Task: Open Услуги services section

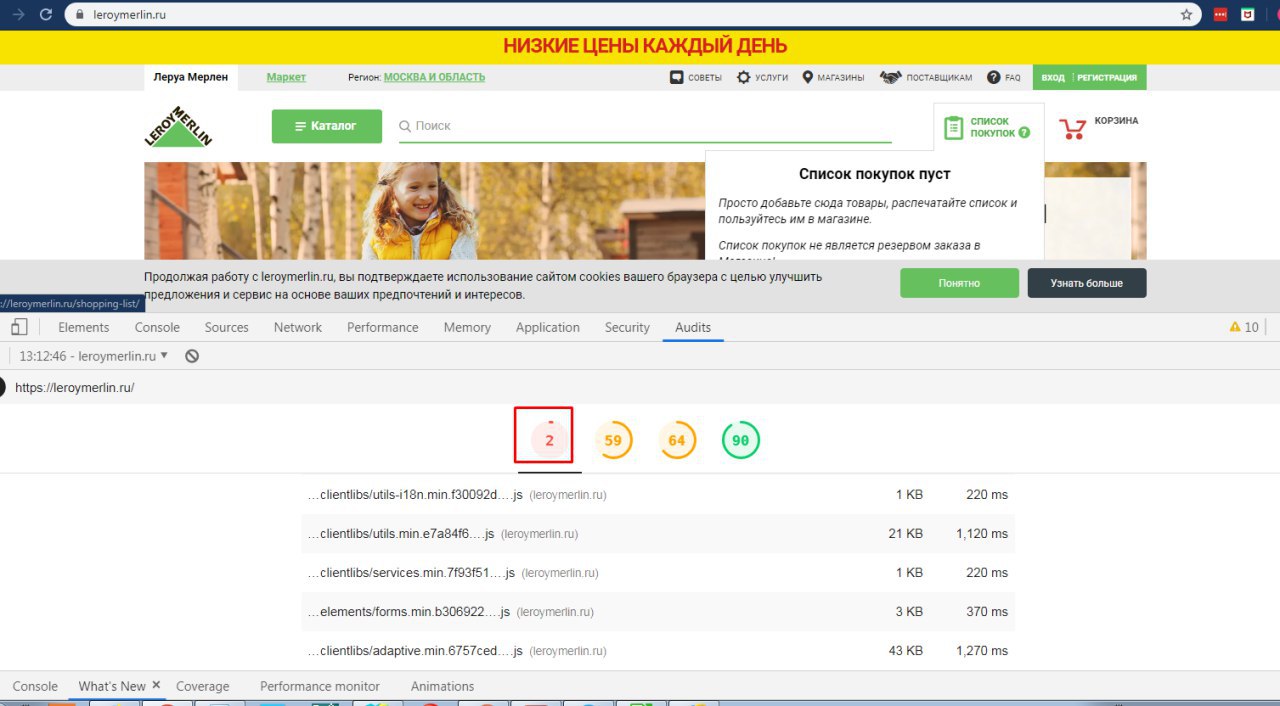Action: click(x=762, y=77)
